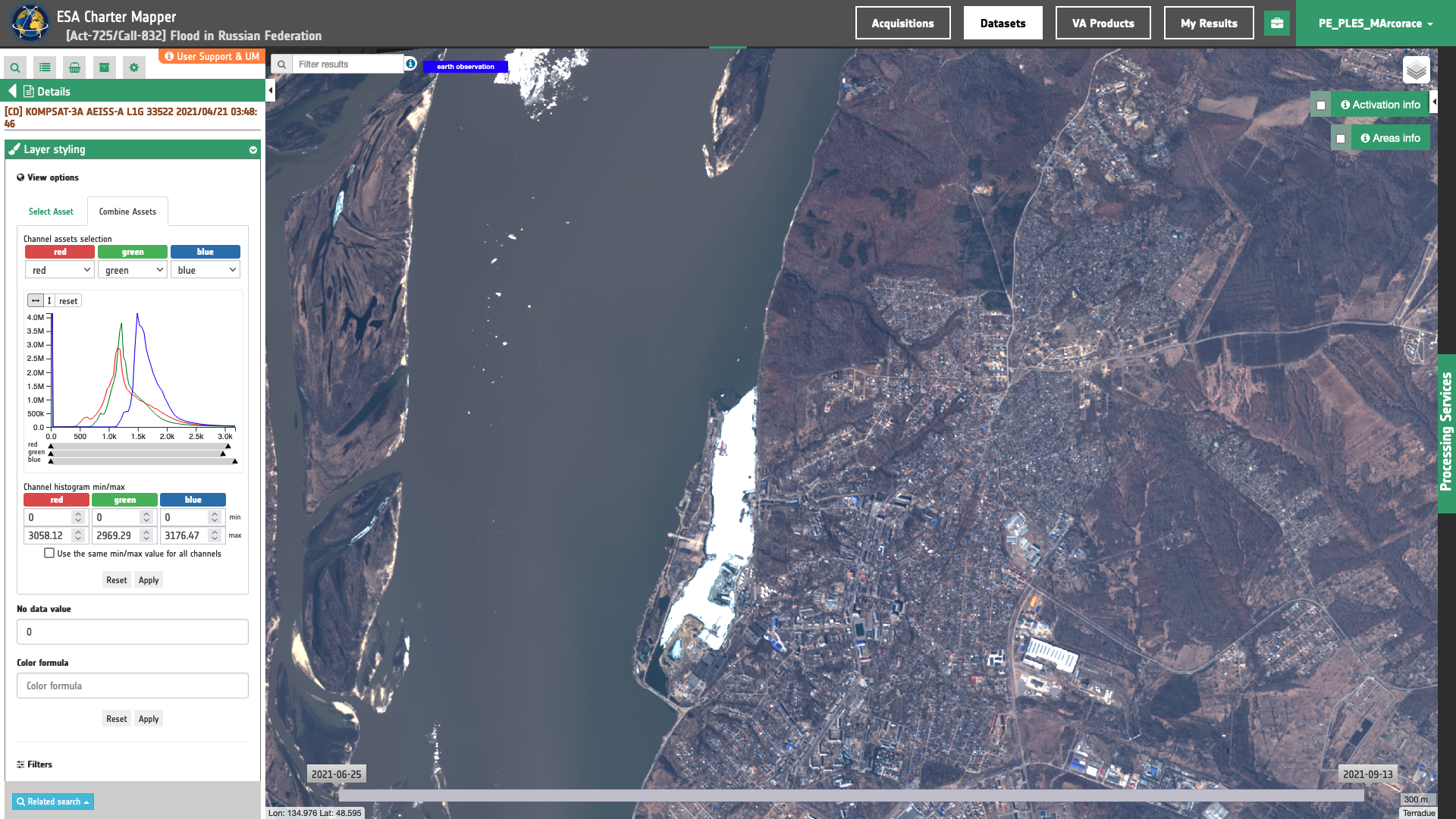Open the archive box icon in sidebar

point(105,67)
